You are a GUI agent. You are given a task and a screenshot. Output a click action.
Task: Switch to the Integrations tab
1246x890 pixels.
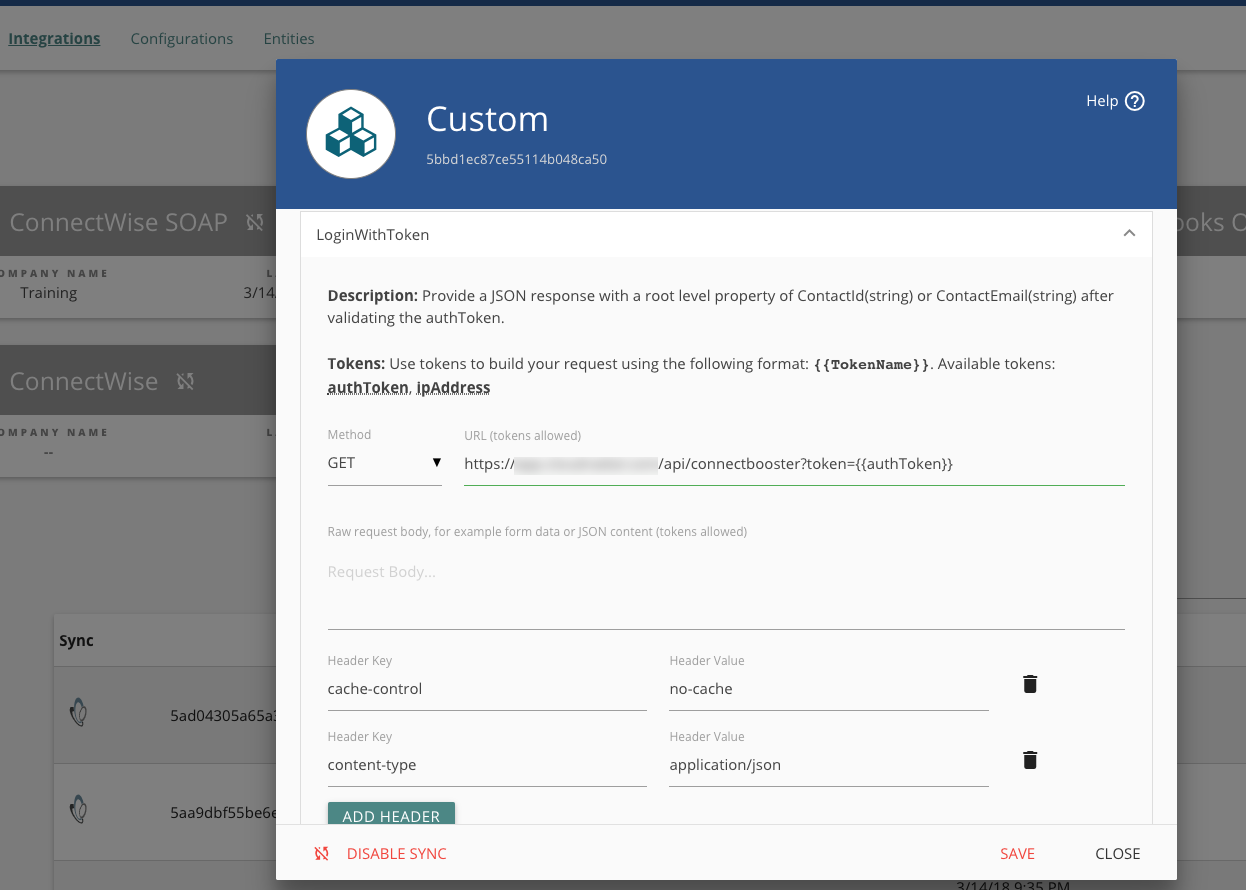click(54, 39)
